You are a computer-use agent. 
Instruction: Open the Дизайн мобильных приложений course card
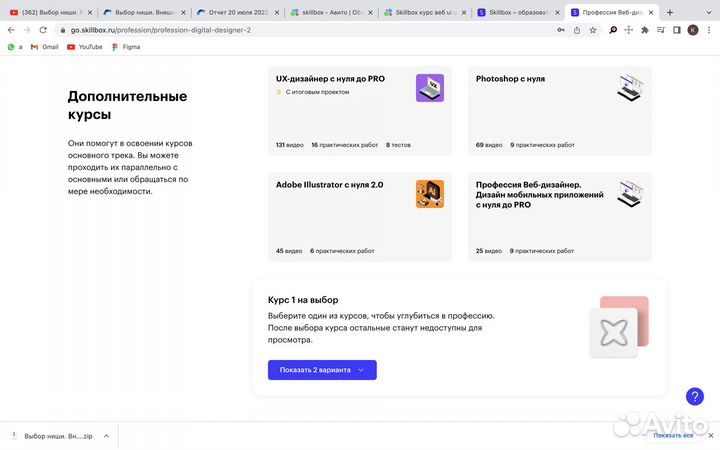coord(560,217)
